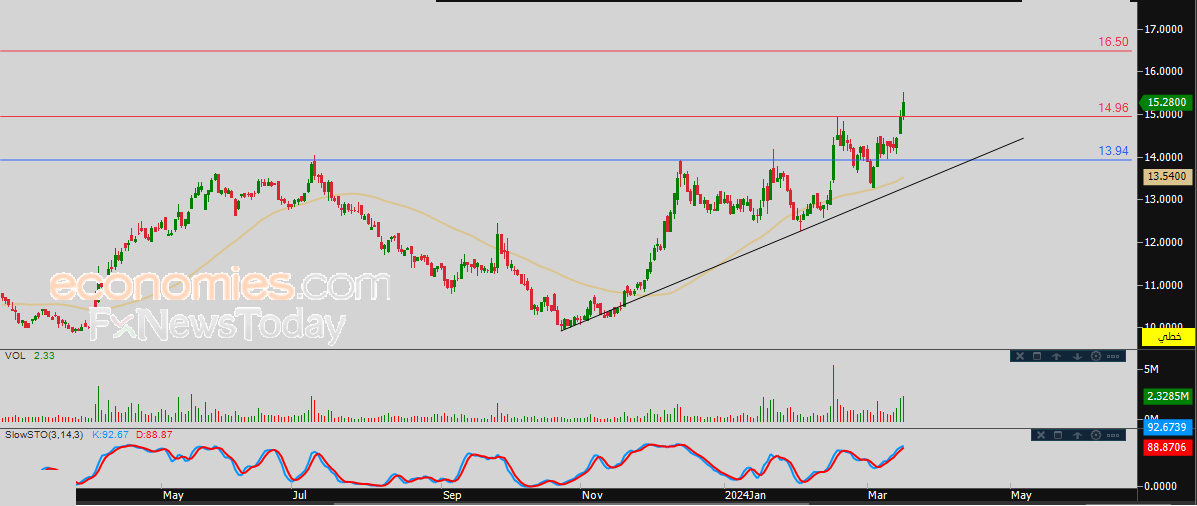Click the 12.0000 price axis tick
This screenshot has width=1197, height=506.
tap(1163, 242)
